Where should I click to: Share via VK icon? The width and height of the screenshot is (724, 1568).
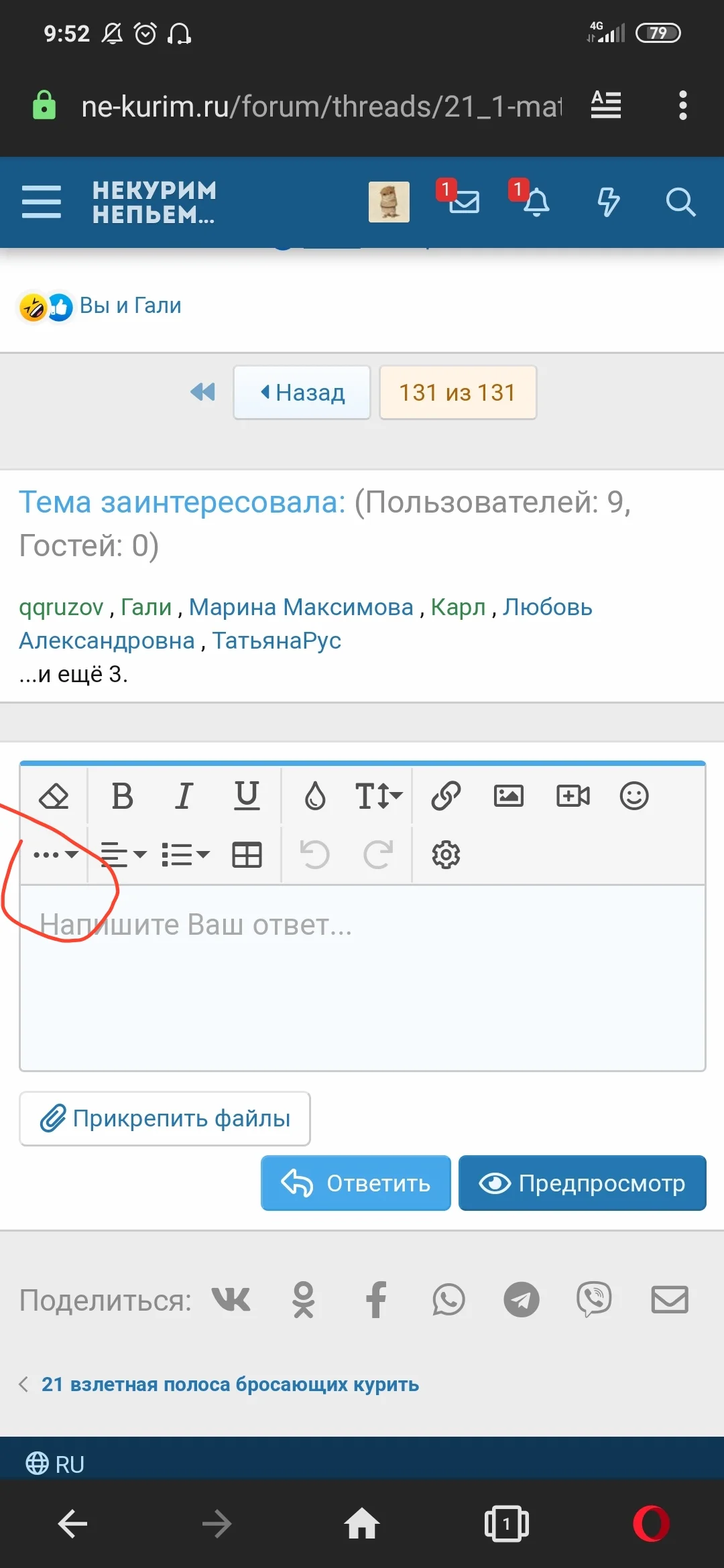(231, 1300)
